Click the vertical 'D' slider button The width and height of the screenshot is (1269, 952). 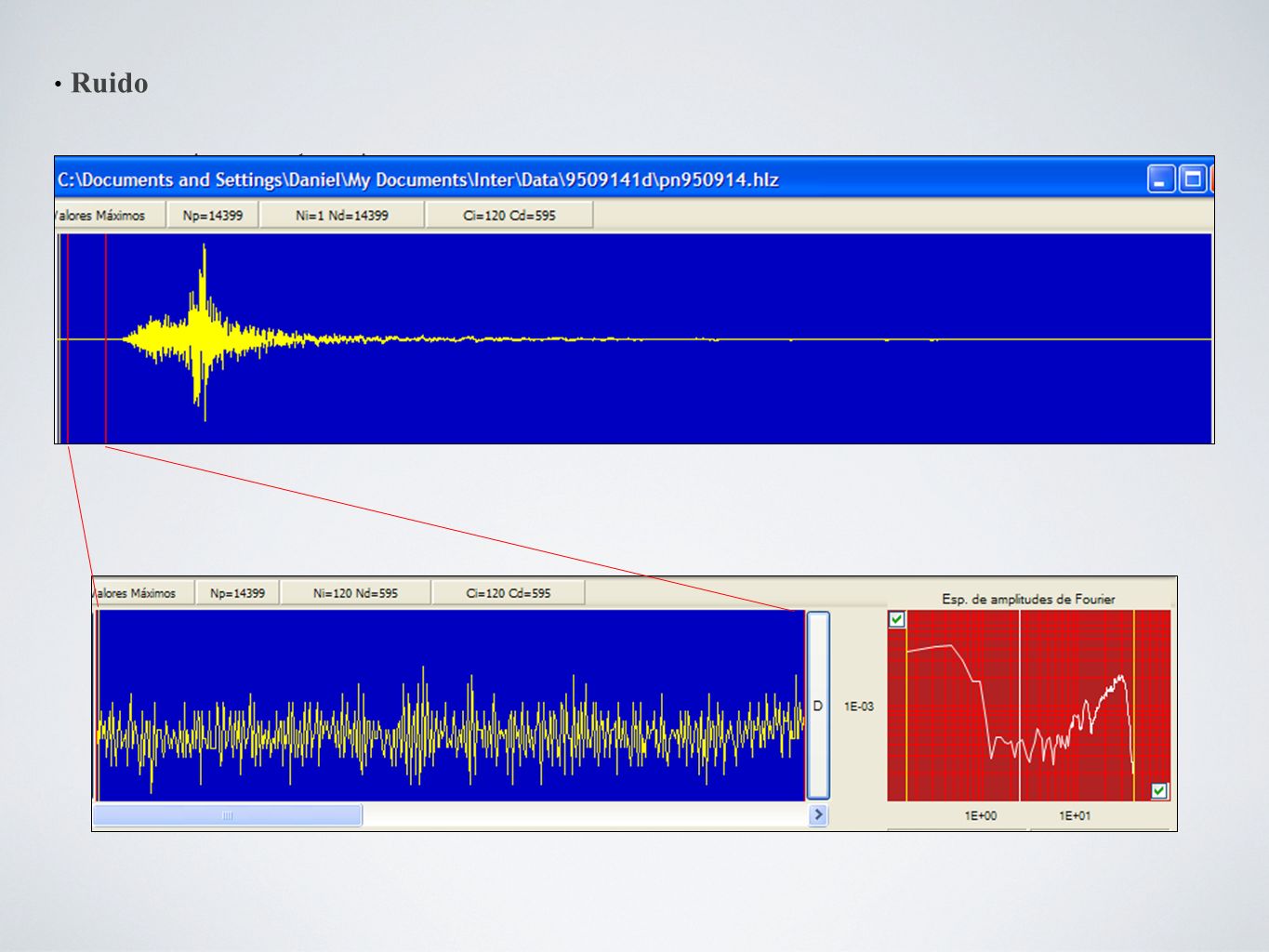point(818,706)
